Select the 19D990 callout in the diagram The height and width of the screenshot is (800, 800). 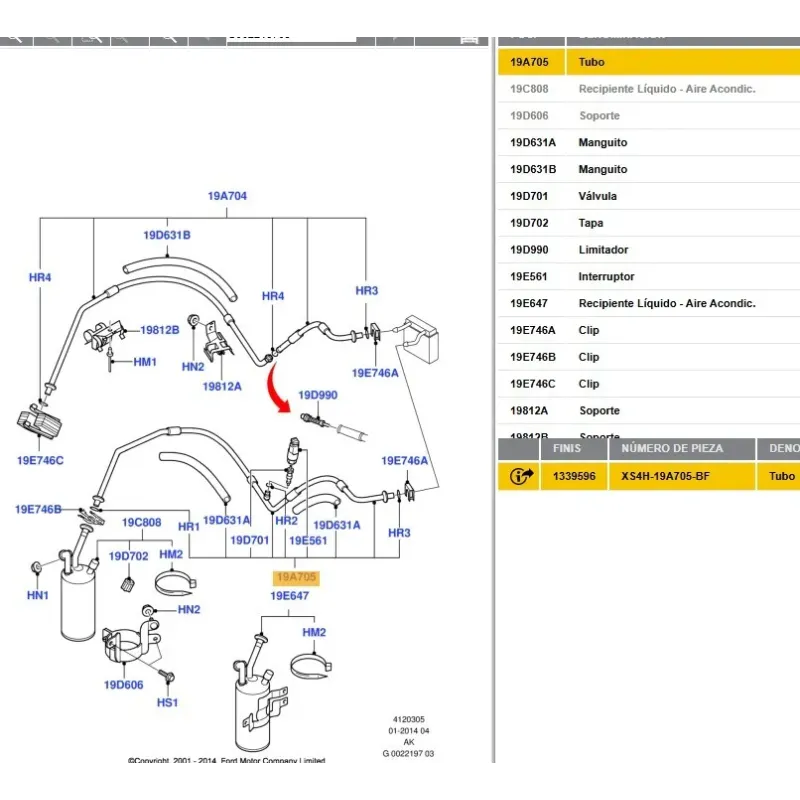(x=318, y=395)
